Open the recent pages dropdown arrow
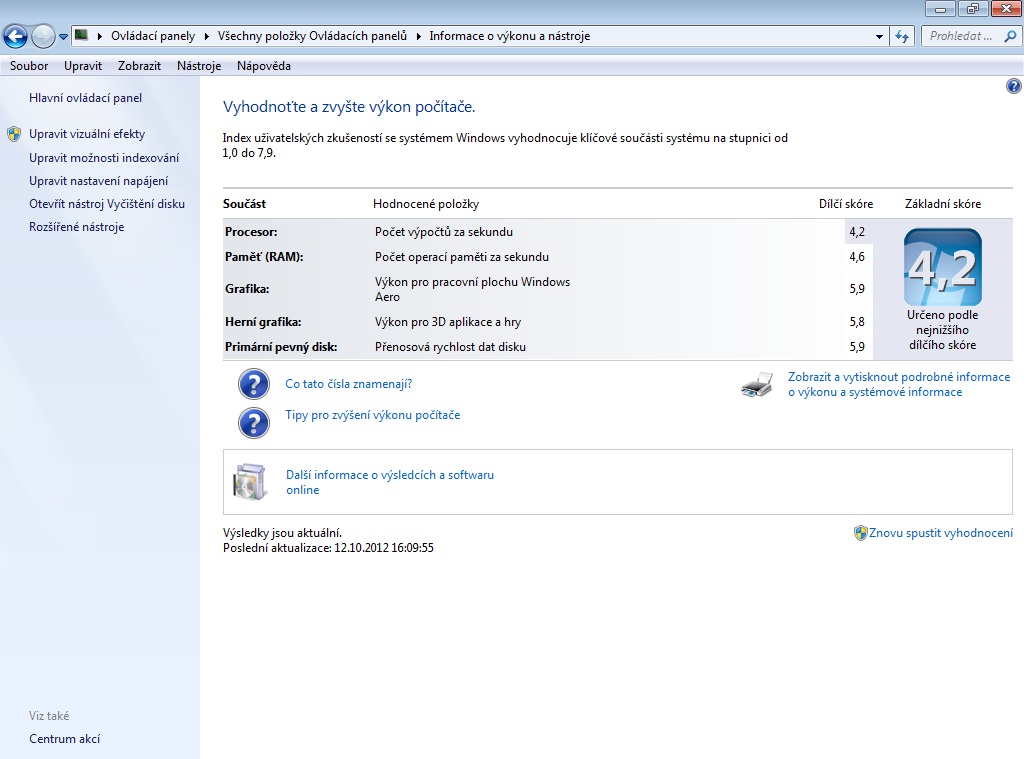Image resolution: width=1035 pixels, height=759 pixels. point(63,37)
